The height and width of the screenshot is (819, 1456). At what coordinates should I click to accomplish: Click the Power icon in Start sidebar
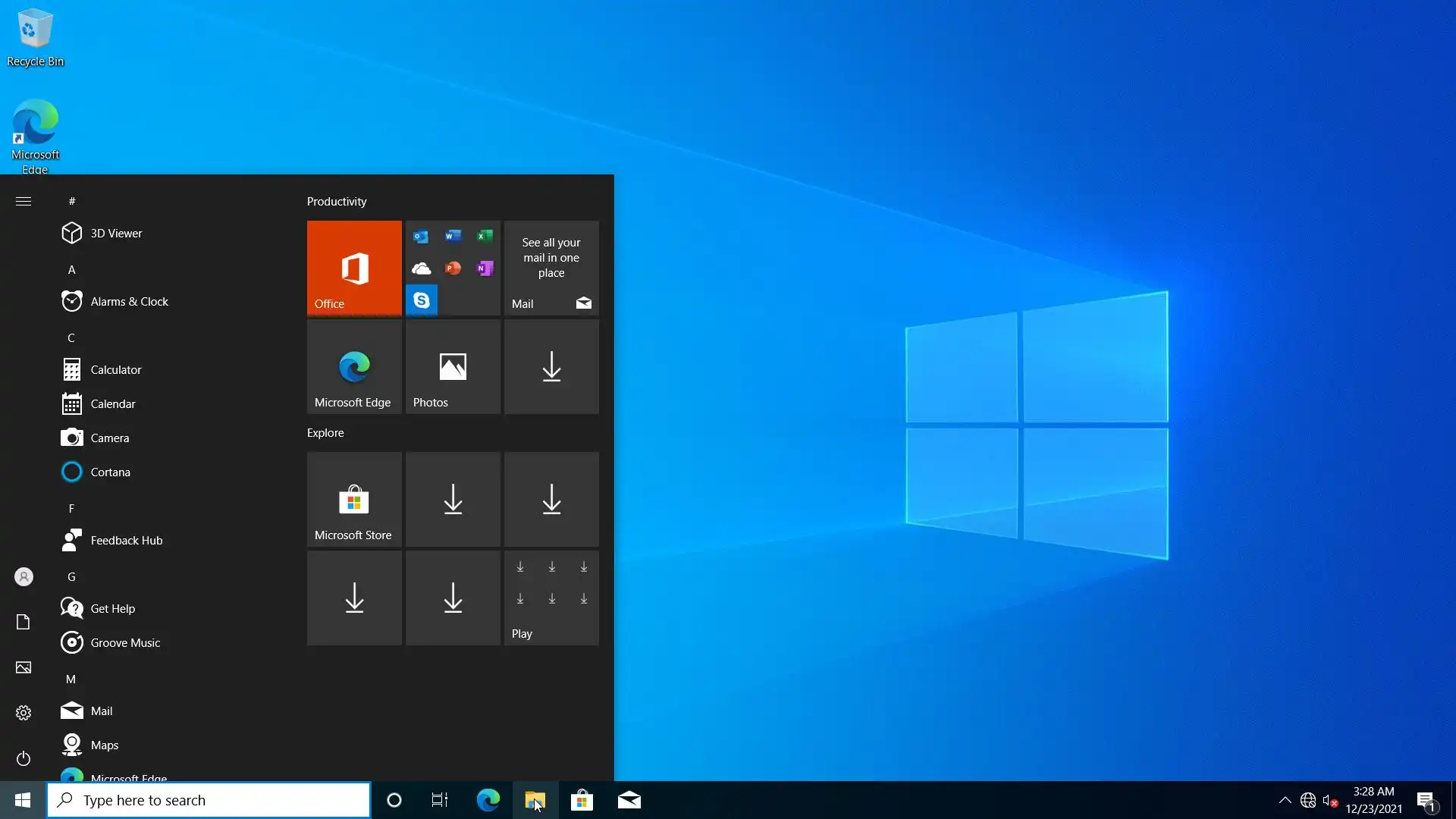click(x=24, y=758)
